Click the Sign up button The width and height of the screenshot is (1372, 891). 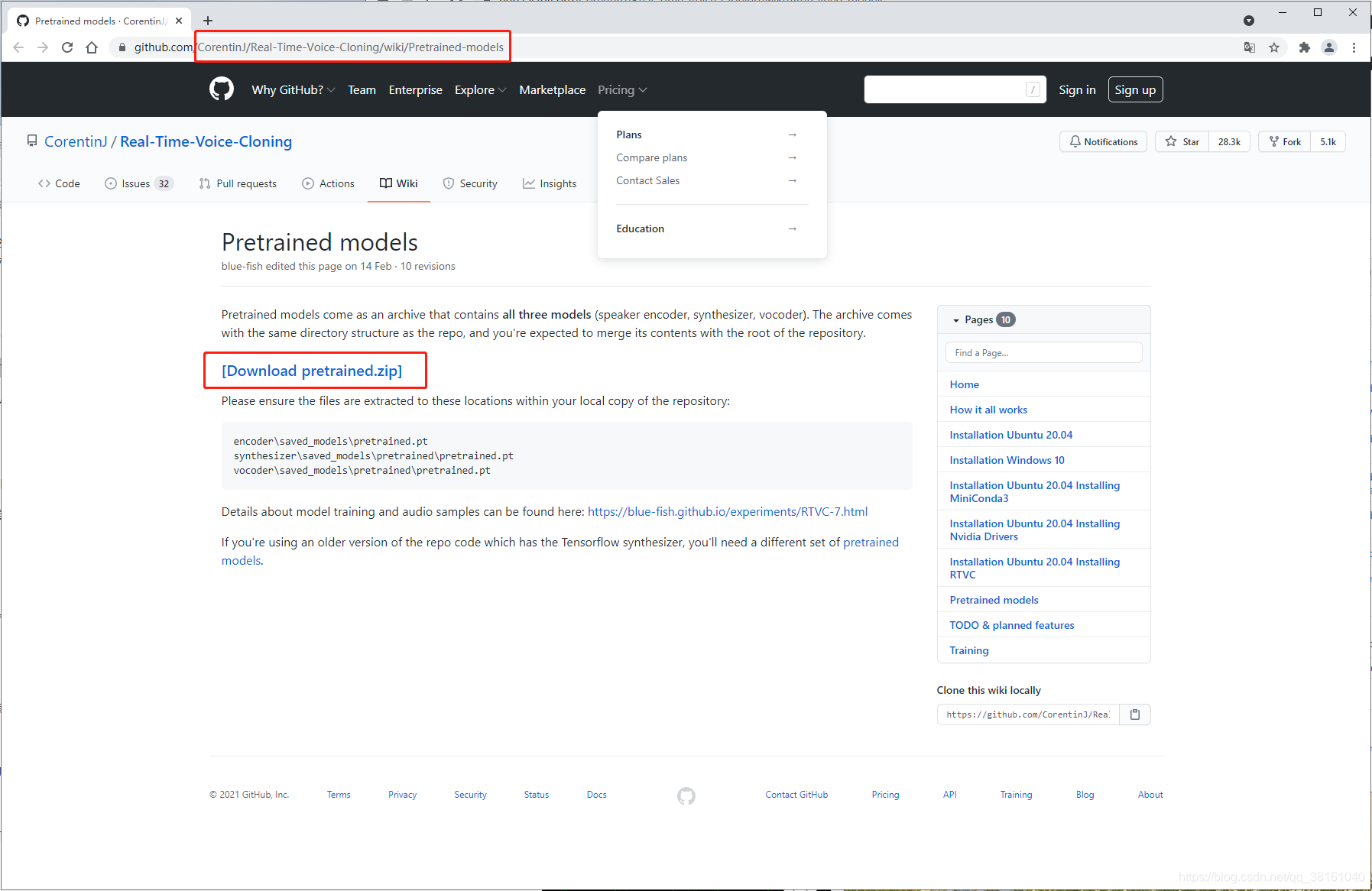[x=1135, y=89]
